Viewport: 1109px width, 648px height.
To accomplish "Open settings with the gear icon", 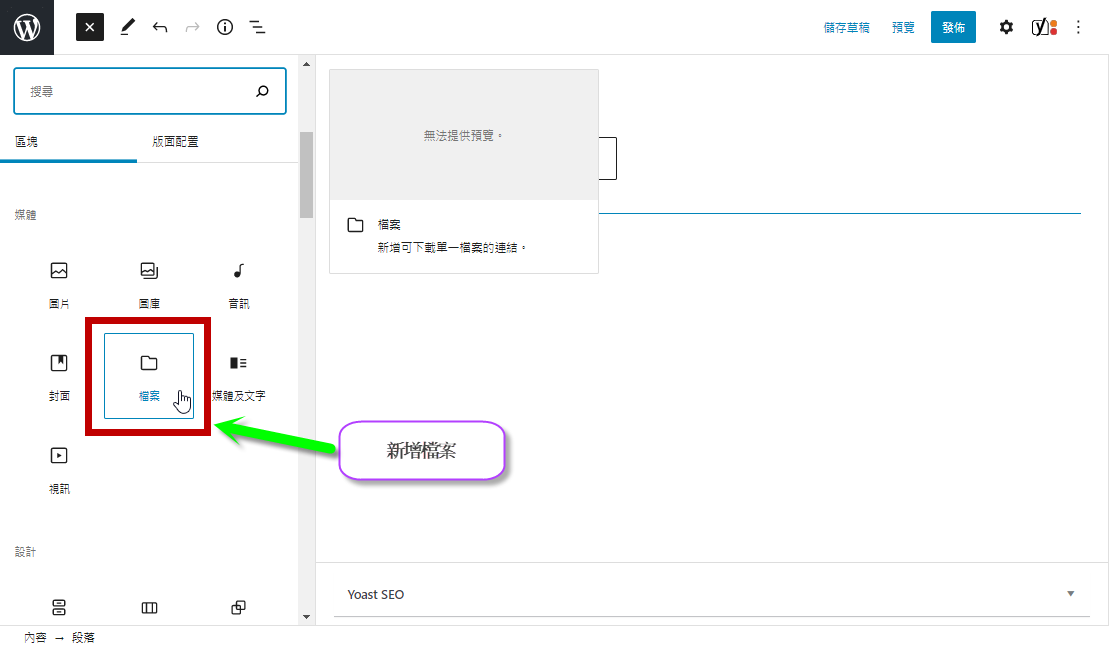I will click(x=1006, y=27).
